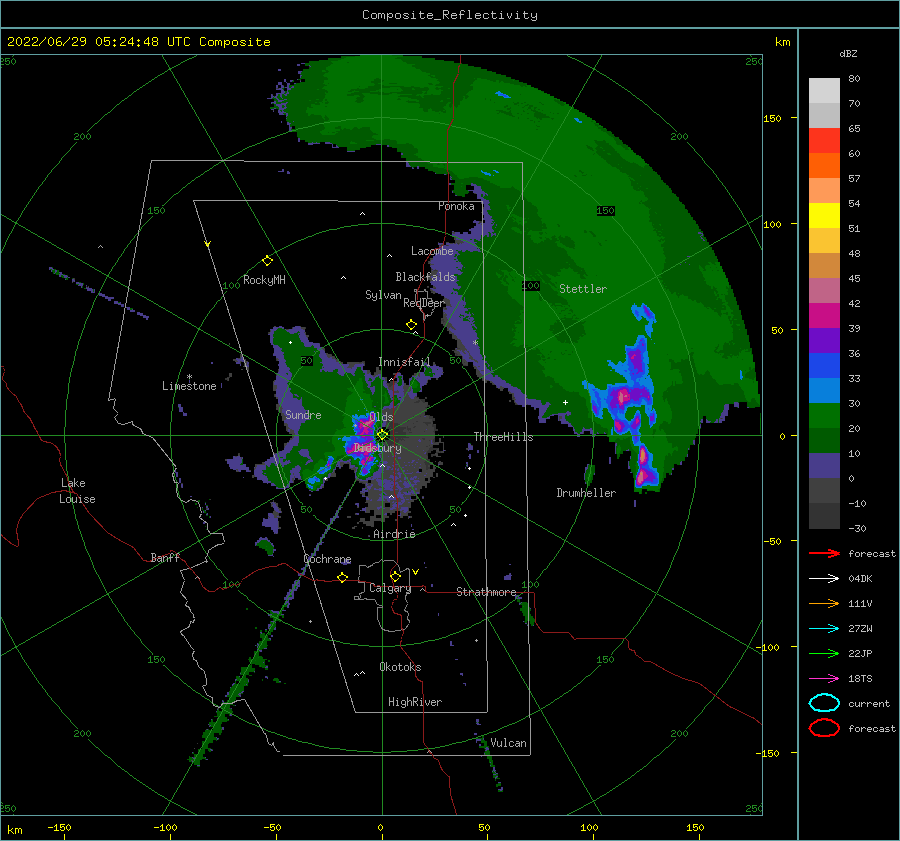
Task: Click the cyan 27ZW arrow icon
Action: tap(824, 629)
